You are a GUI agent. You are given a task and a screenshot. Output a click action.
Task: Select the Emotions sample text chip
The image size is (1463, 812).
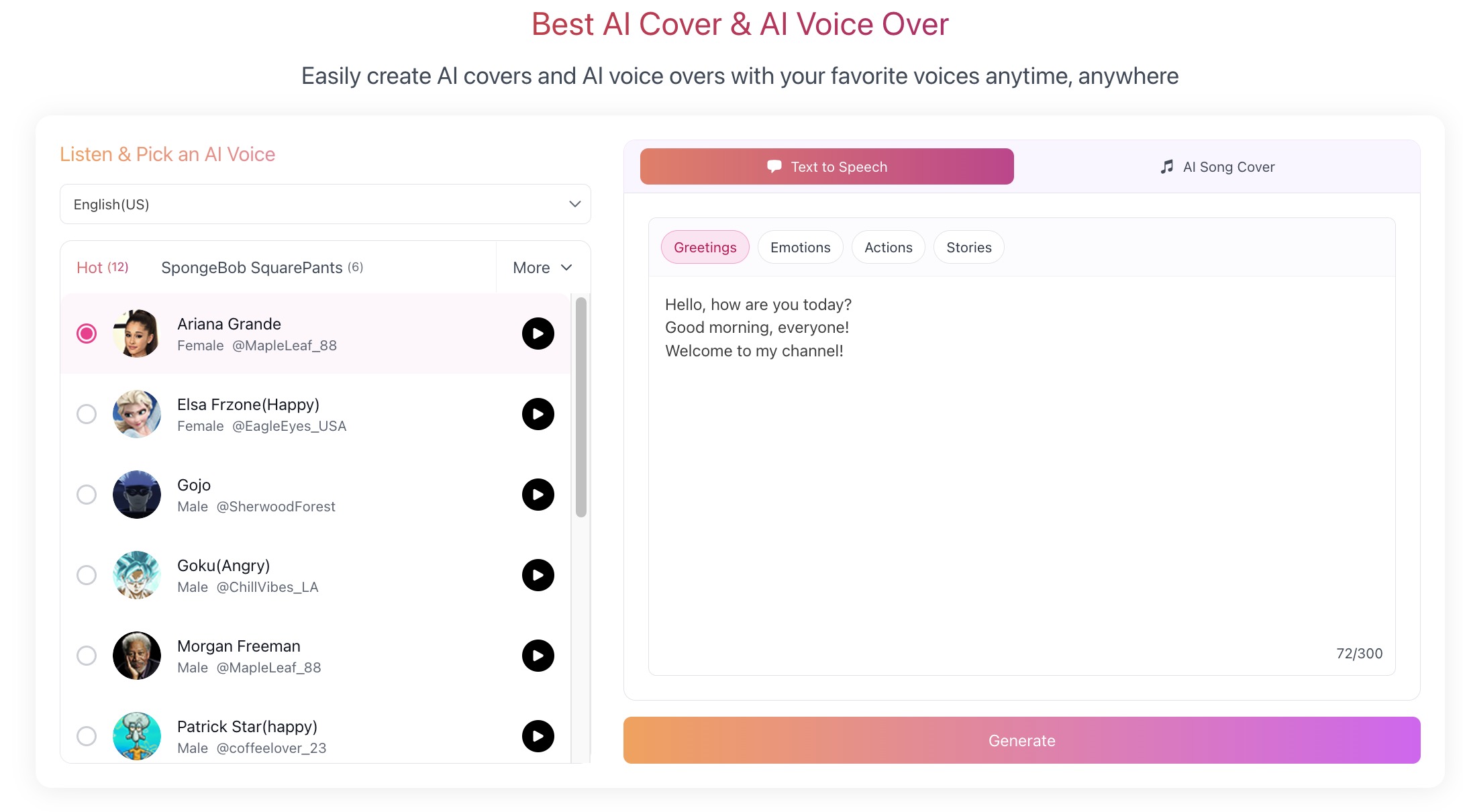[800, 247]
